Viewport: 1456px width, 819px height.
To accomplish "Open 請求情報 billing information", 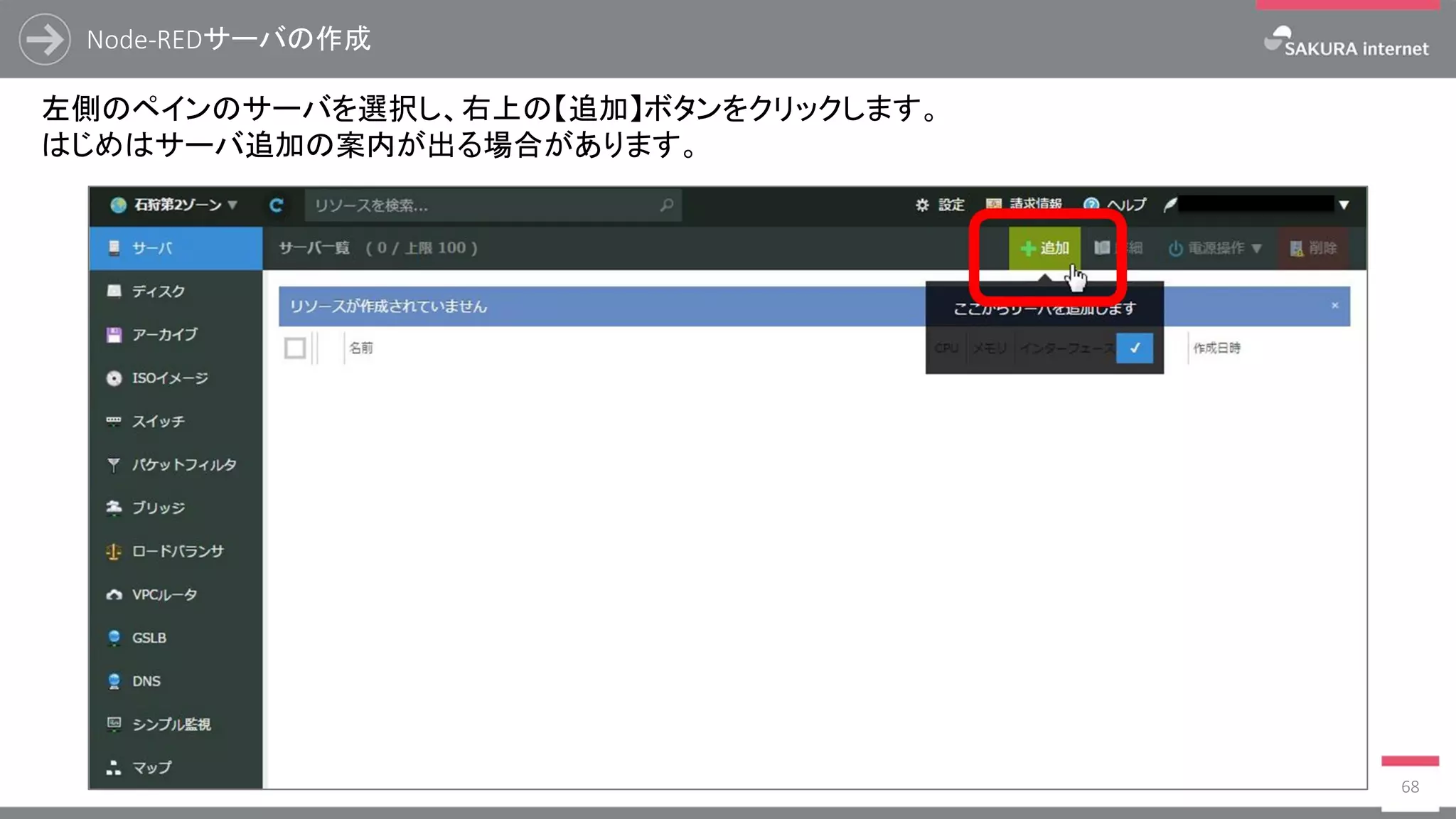I will (x=1024, y=203).
